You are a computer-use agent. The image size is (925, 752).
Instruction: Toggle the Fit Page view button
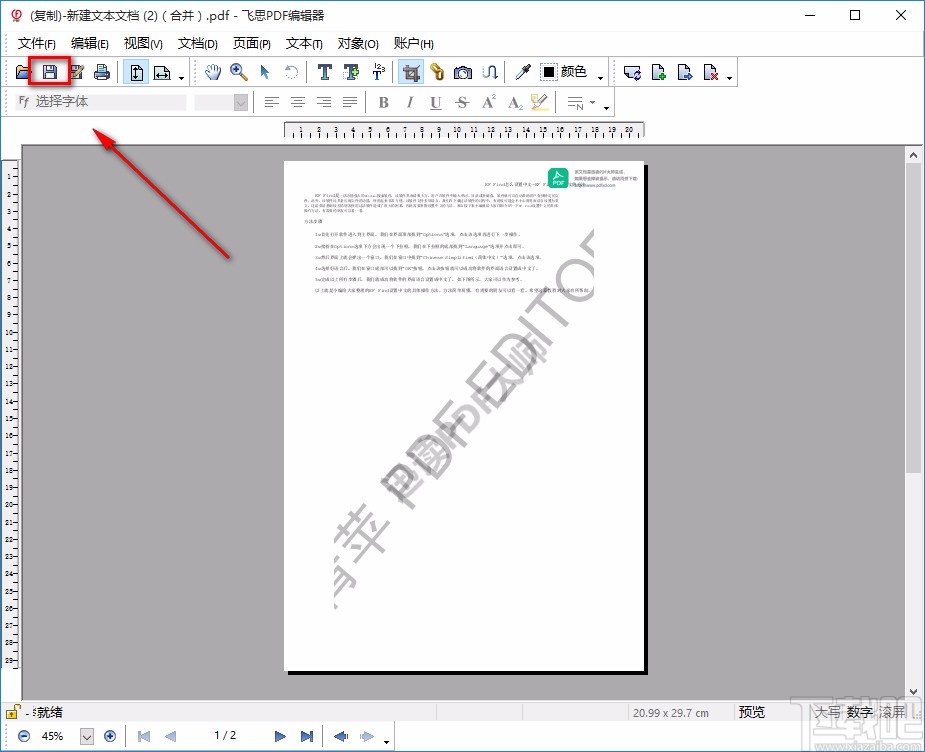(136, 71)
